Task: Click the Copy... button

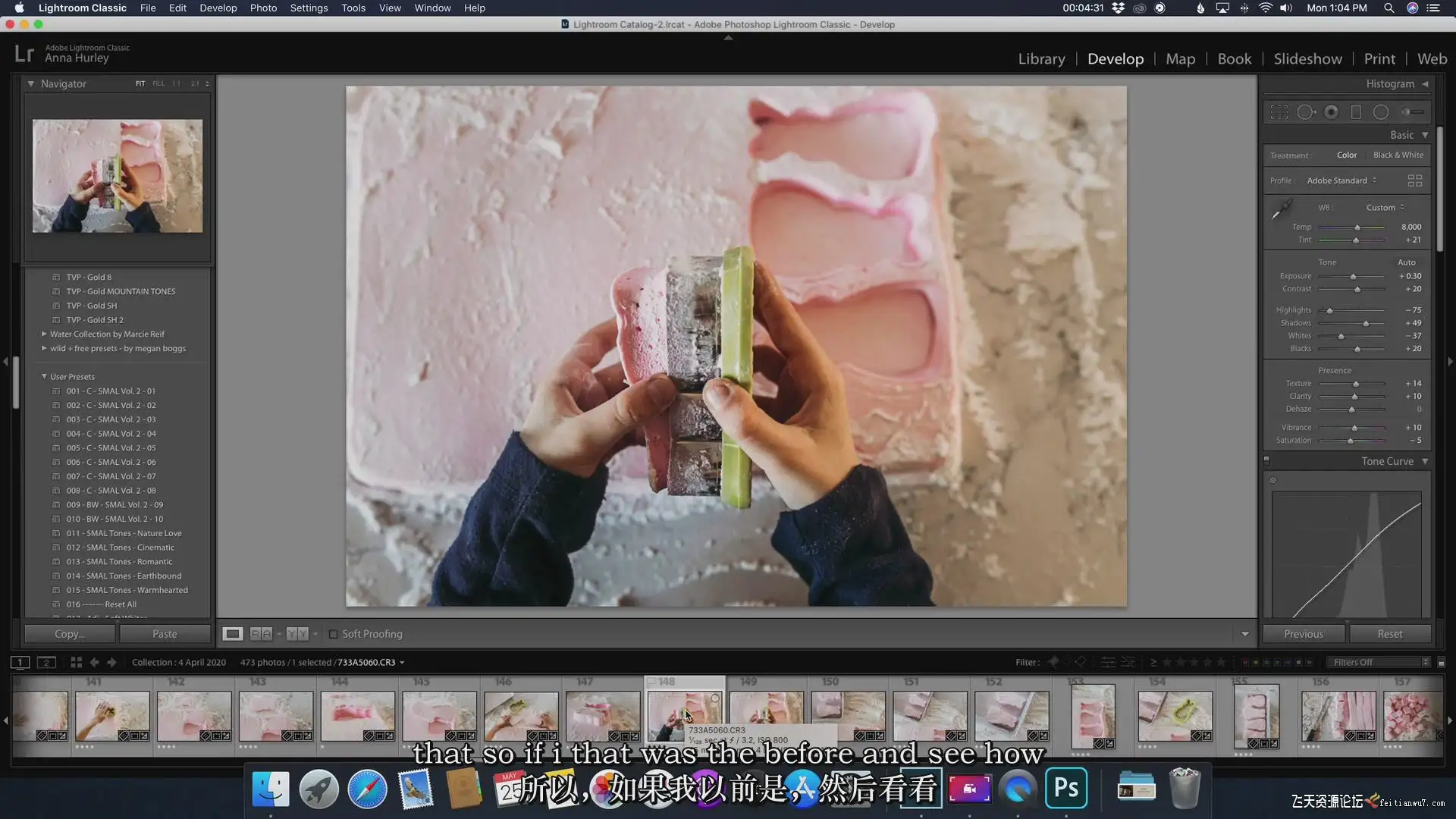Action: tap(70, 634)
